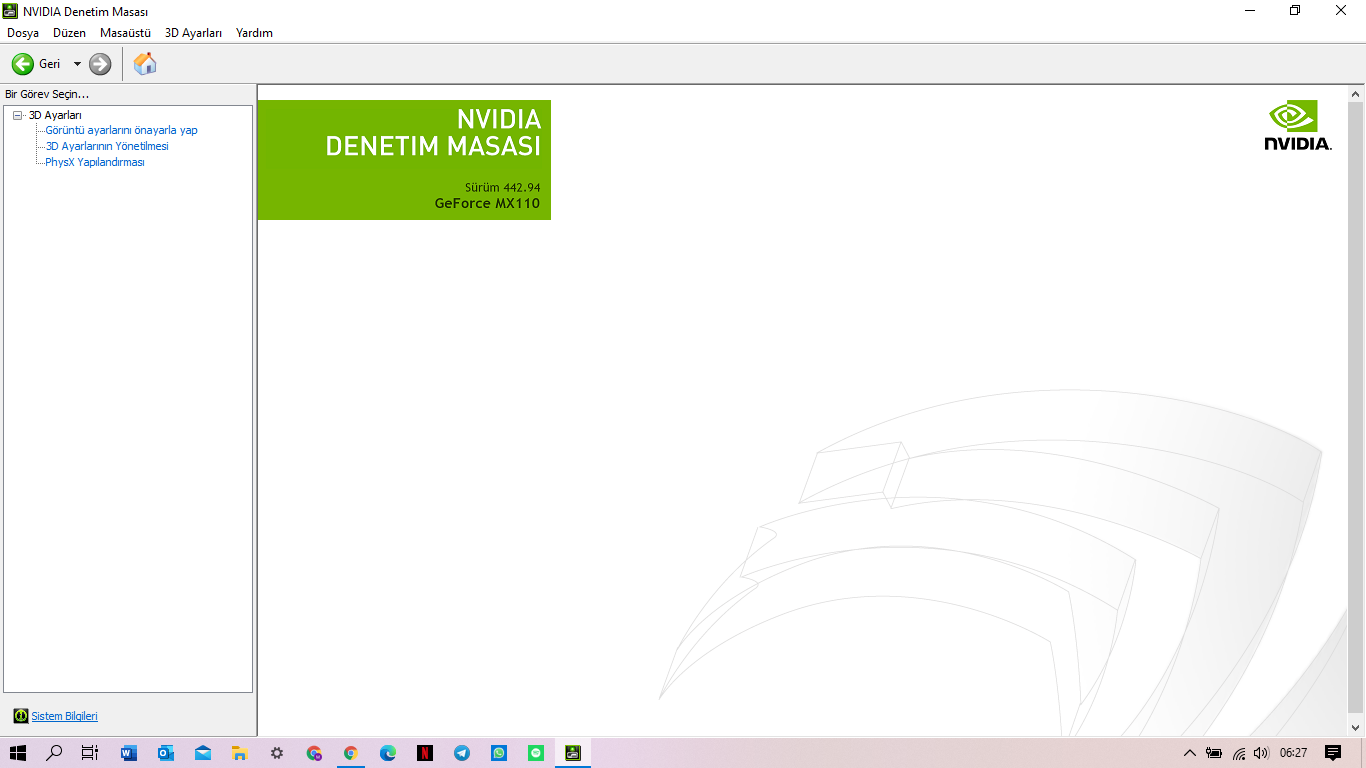Click the NVIDIA title bar app icon
This screenshot has width=1366, height=768.
10,11
